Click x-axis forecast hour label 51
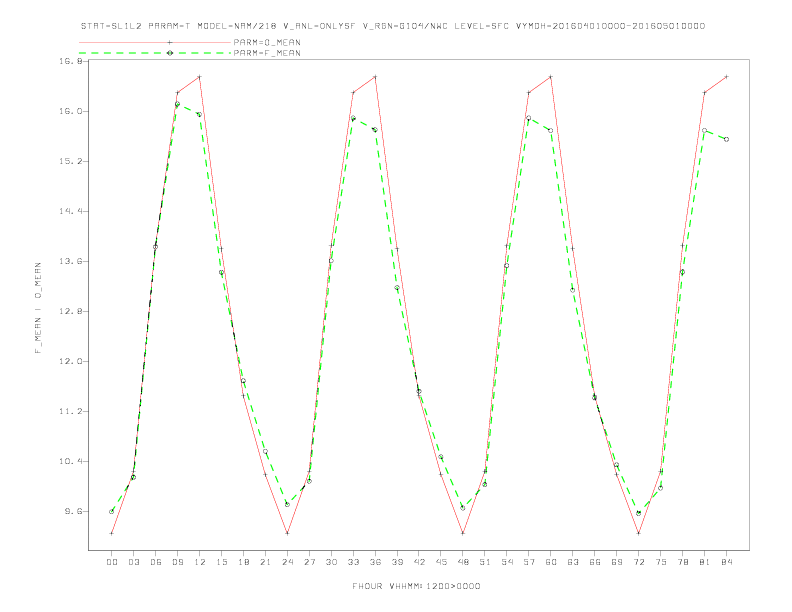The width and height of the screenshot is (792, 612). click(x=485, y=562)
